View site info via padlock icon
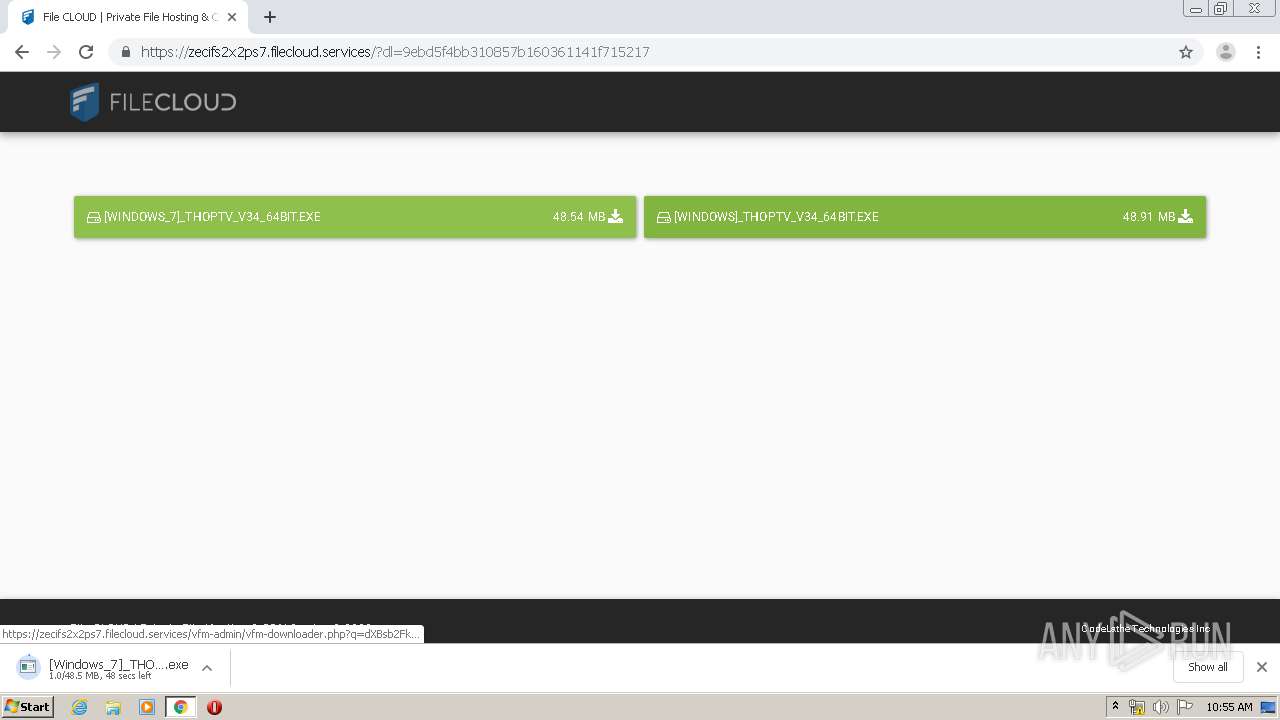The image size is (1280, 720). 125,52
